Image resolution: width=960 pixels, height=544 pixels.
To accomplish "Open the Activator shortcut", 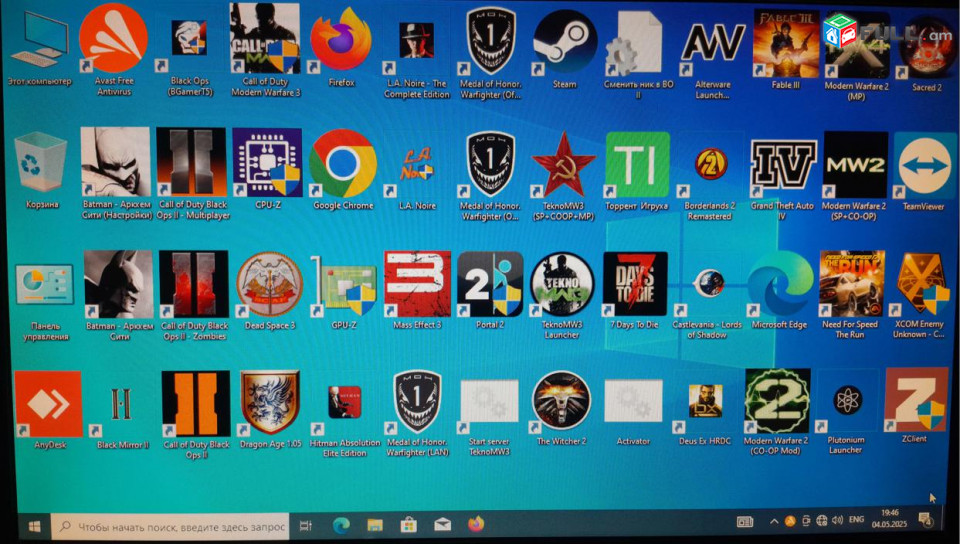I will [633, 401].
